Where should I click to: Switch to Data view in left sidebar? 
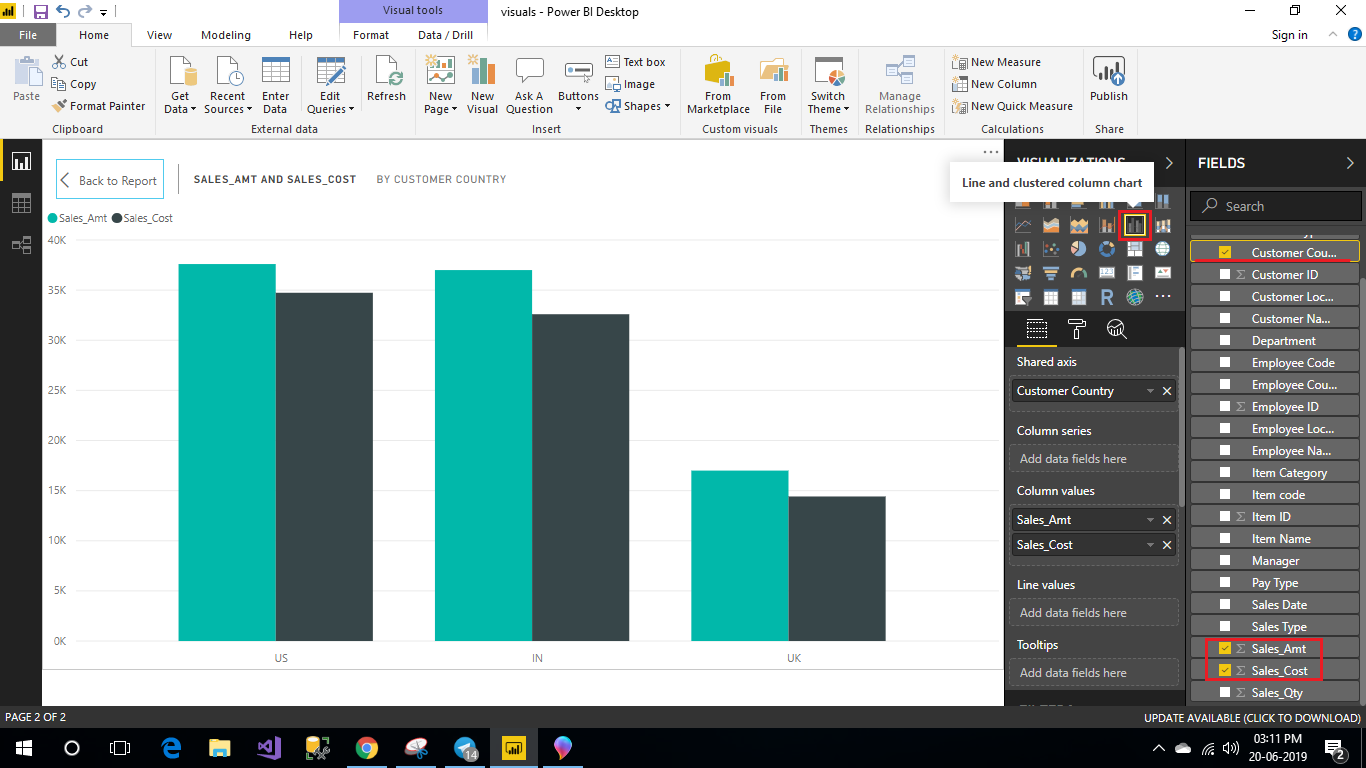pyautogui.click(x=21, y=203)
